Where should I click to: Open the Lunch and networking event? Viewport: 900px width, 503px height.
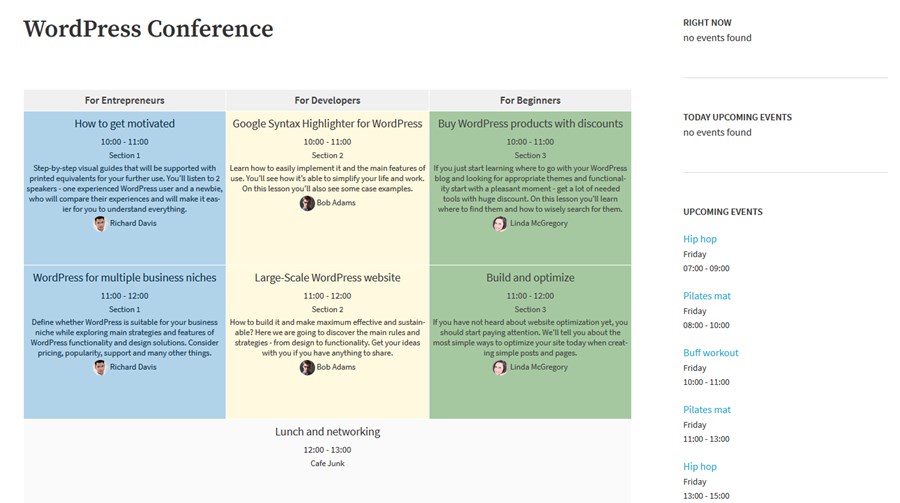click(327, 432)
